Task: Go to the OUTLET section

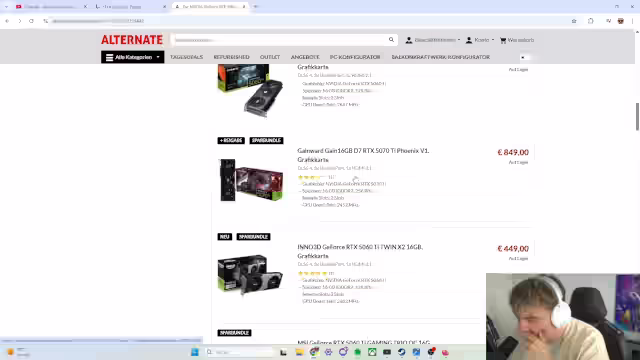Action: tap(270, 57)
